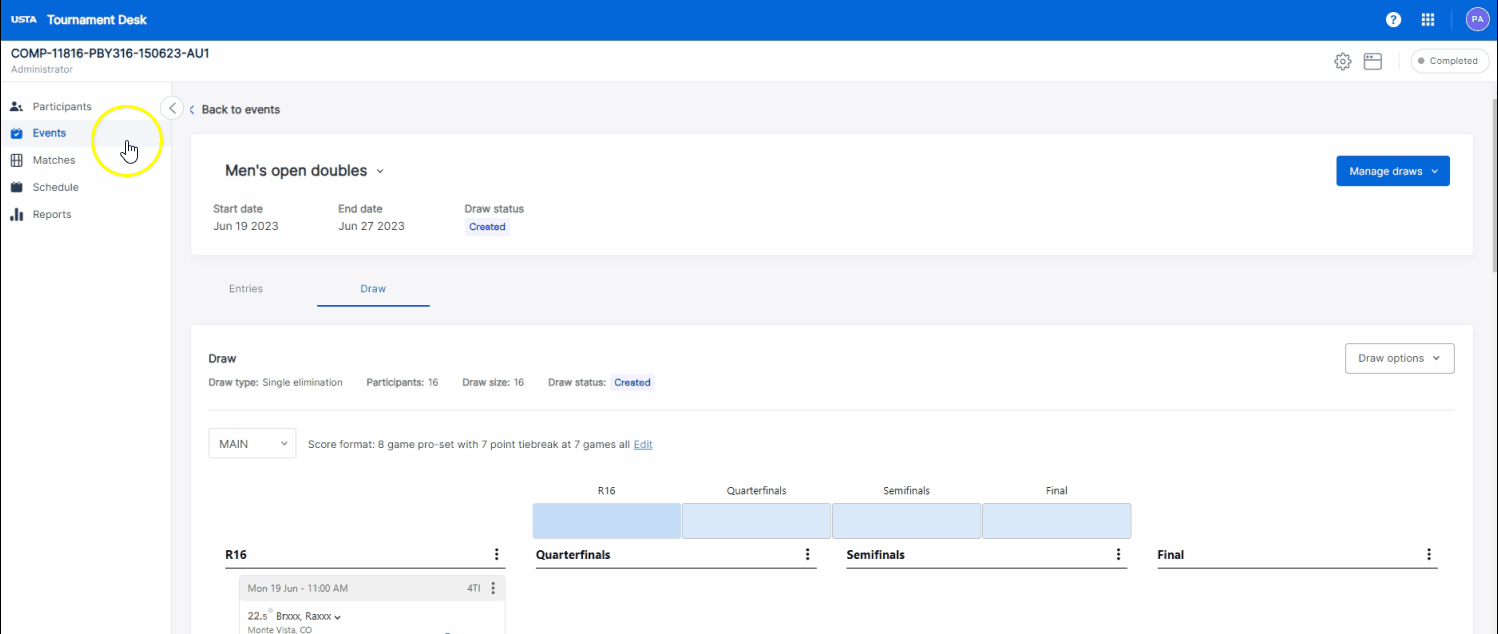Click the Back to events link
1498x634 pixels.
click(235, 109)
